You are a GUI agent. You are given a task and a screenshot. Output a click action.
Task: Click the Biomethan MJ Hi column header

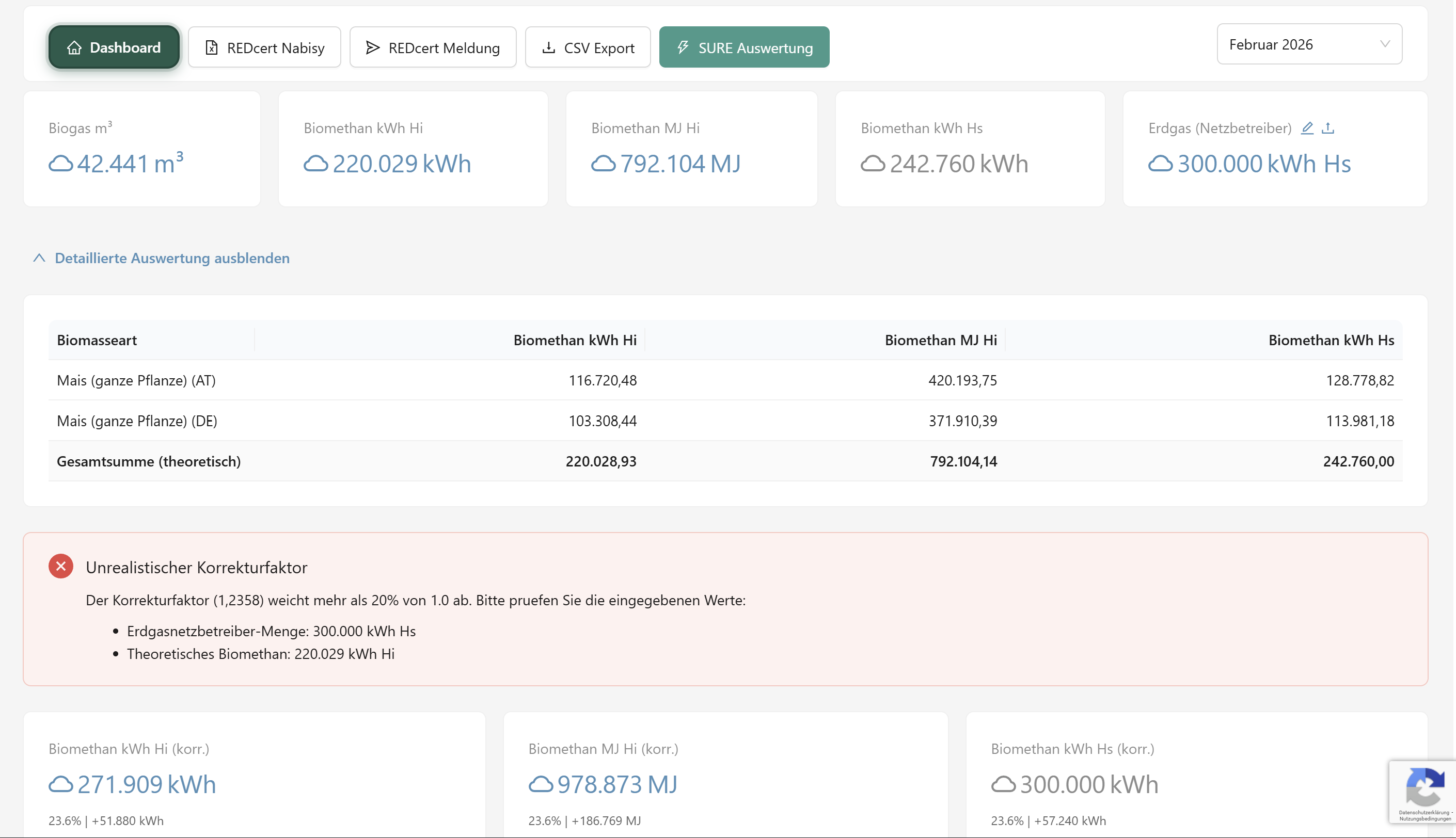[x=940, y=340]
